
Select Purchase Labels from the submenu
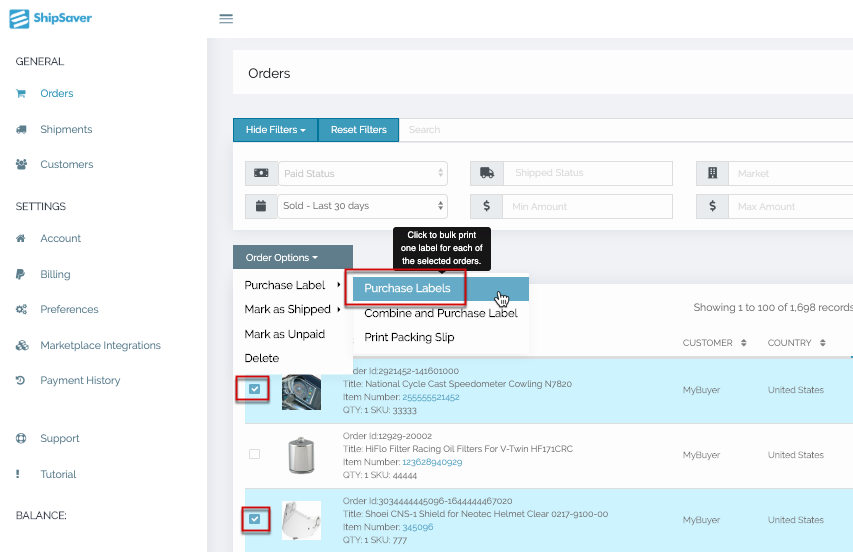[x=407, y=288]
